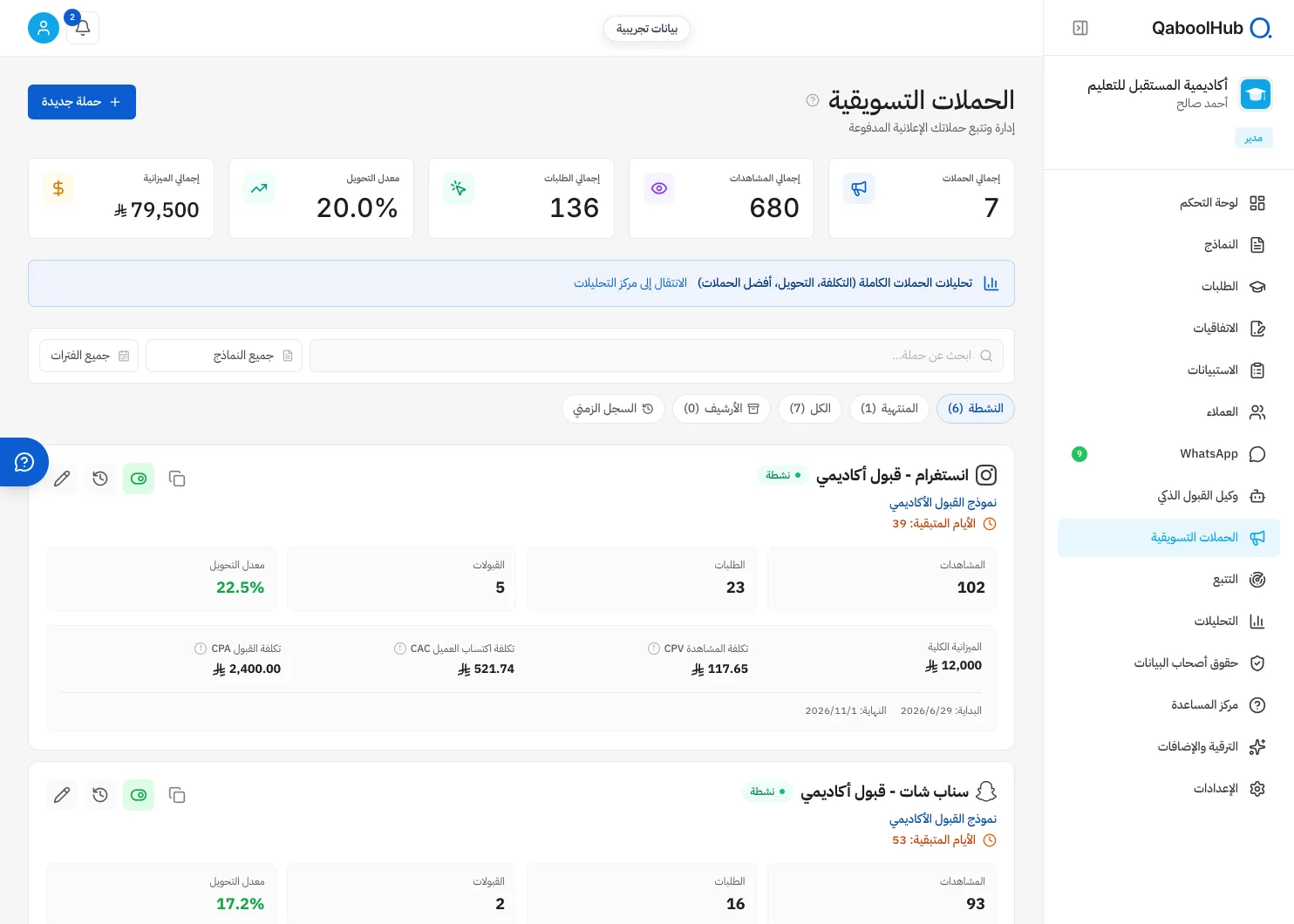Image resolution: width=1294 pixels, height=924 pixels.
Task: Duplicate the Snapchat campaign
Action: [x=177, y=795]
